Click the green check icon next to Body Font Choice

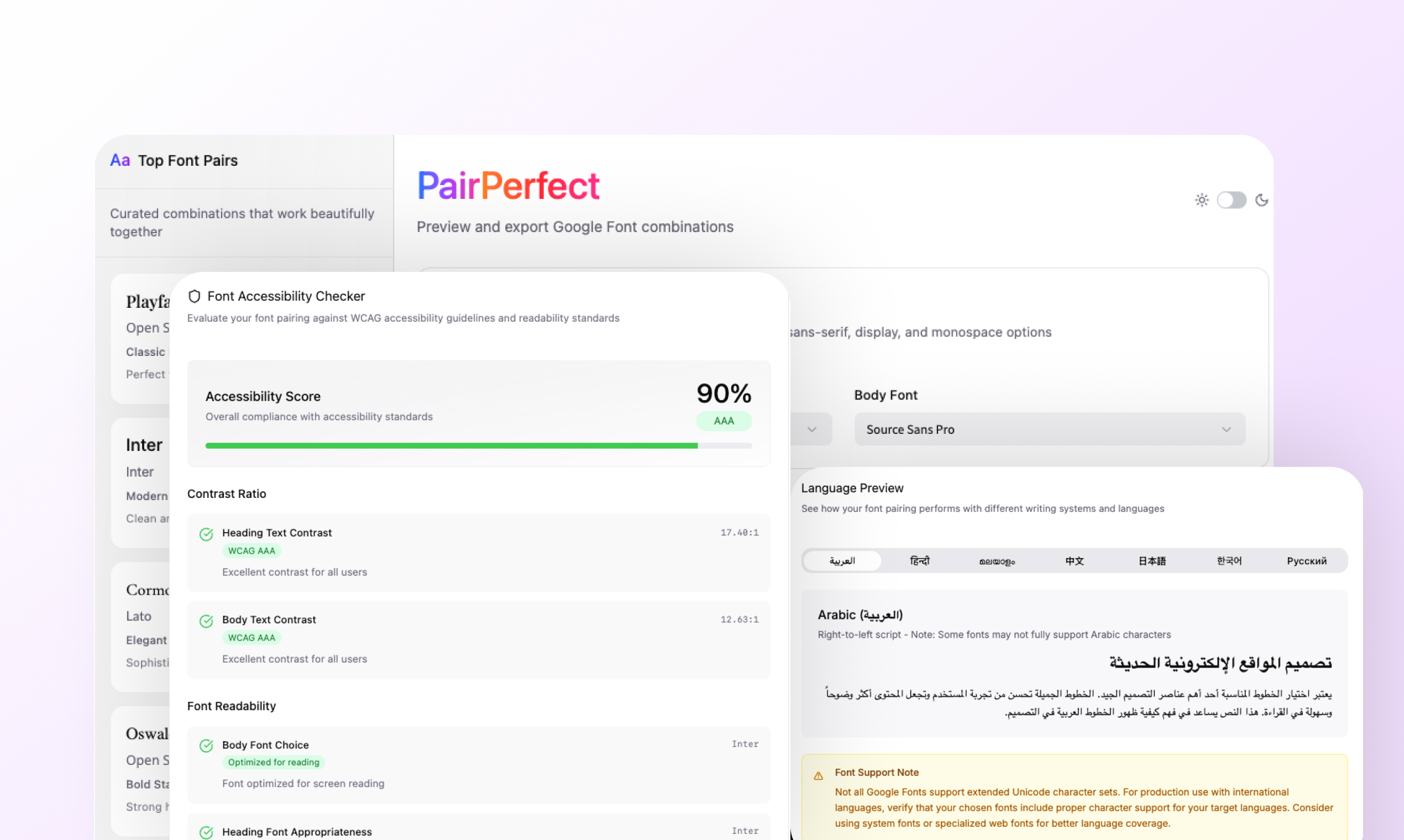[x=206, y=746]
